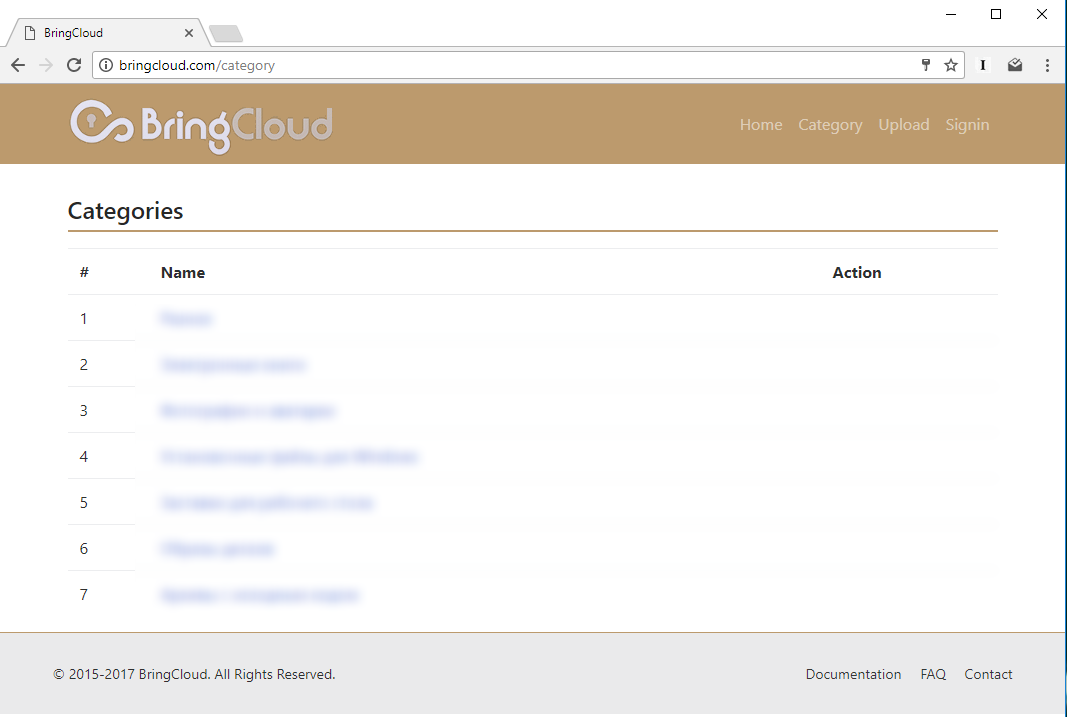Open a new browser tab
Viewport: 1067px width, 717px height.
click(225, 31)
